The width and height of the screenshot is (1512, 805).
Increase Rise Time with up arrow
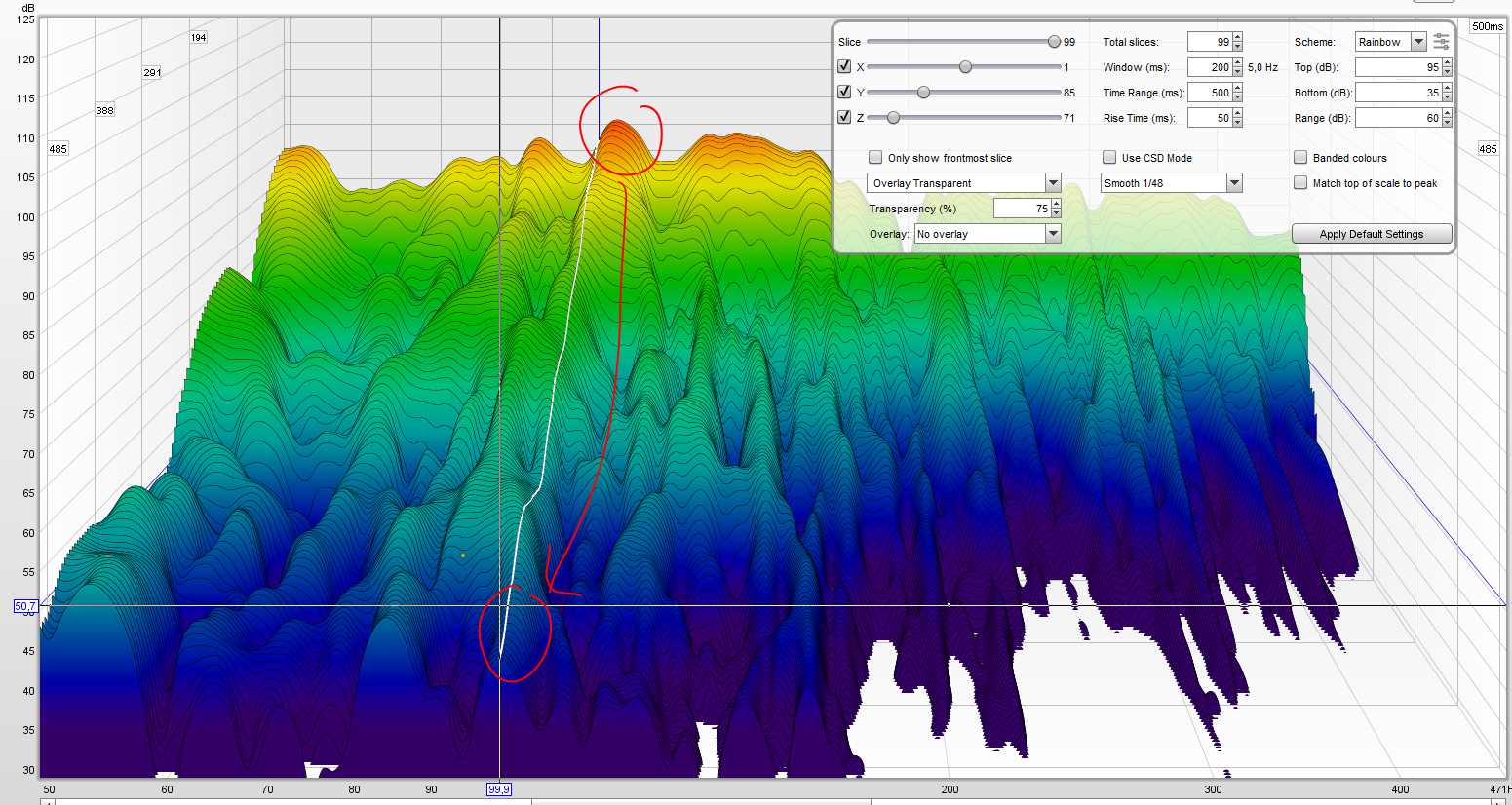[x=1238, y=113]
